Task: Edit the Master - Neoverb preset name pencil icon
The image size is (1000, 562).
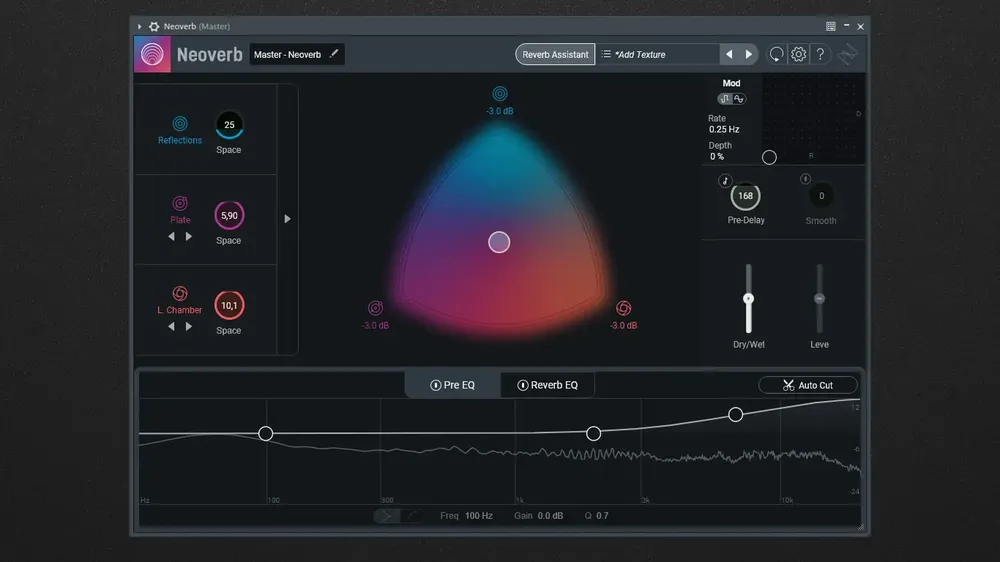Action: (x=334, y=54)
